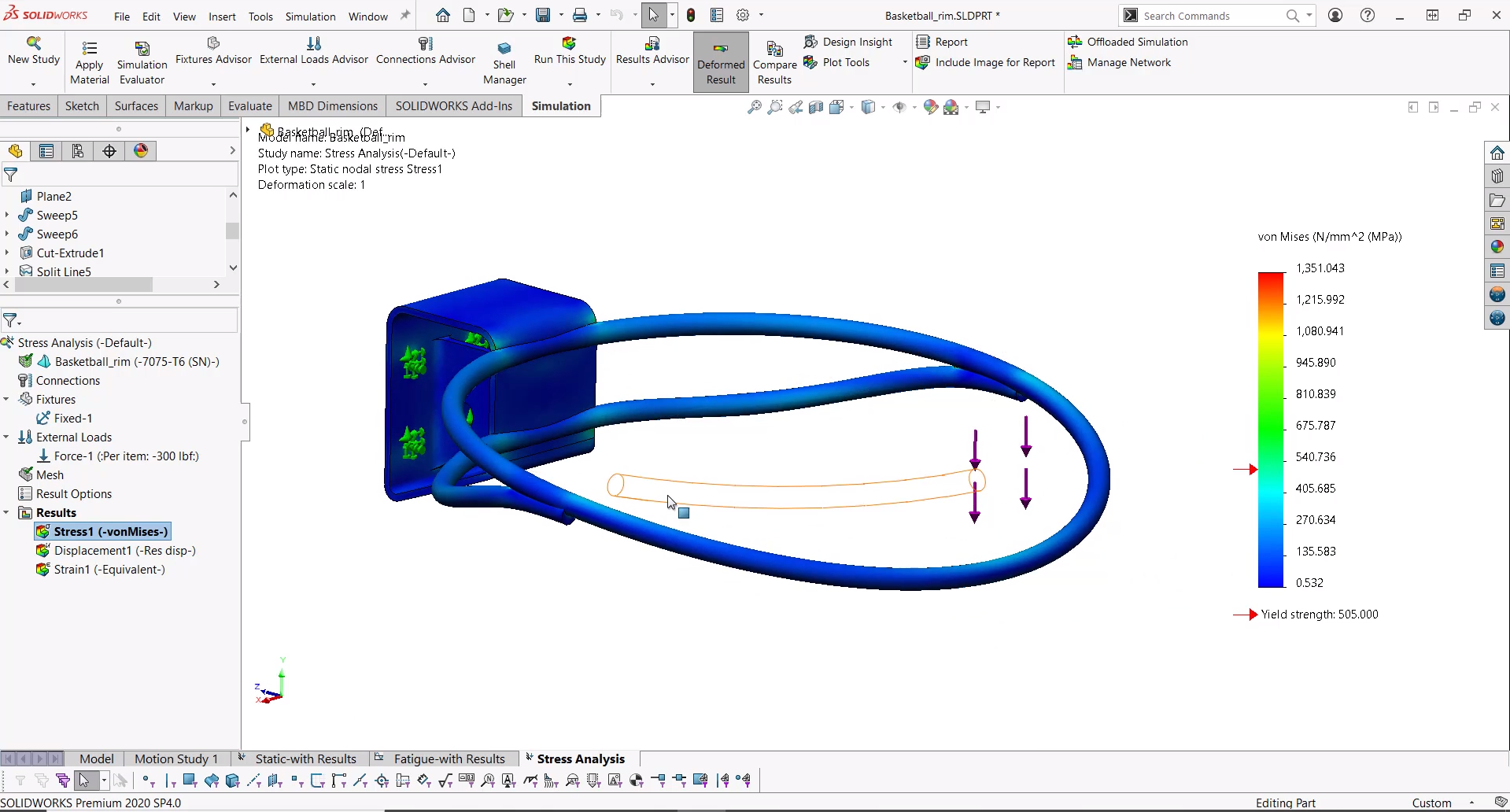Click the New Study icon
The height and width of the screenshot is (812, 1510).
click(33, 44)
